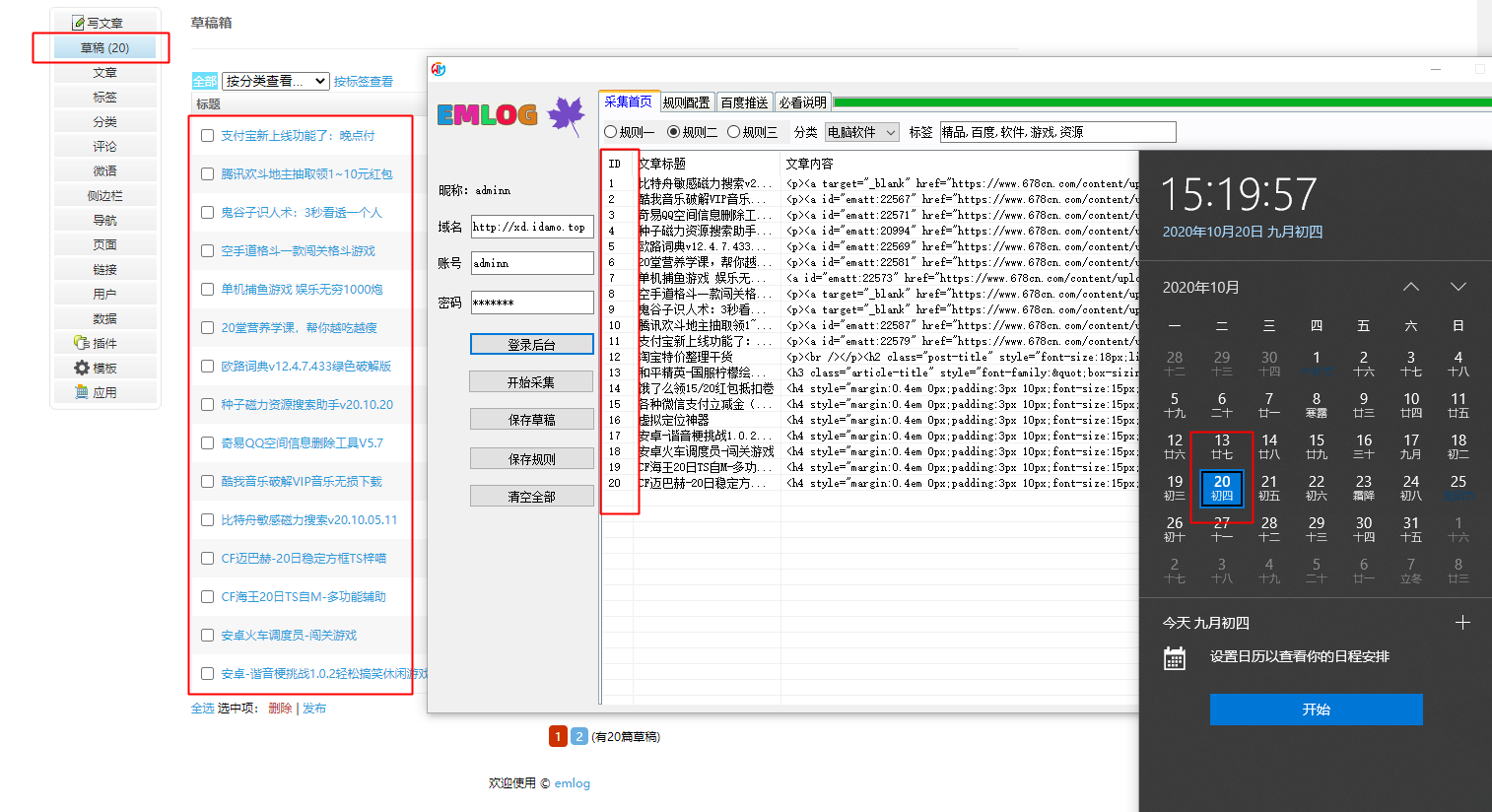Check draft 空手道格斗一款闯关格斗游戏

pyautogui.click(x=207, y=250)
